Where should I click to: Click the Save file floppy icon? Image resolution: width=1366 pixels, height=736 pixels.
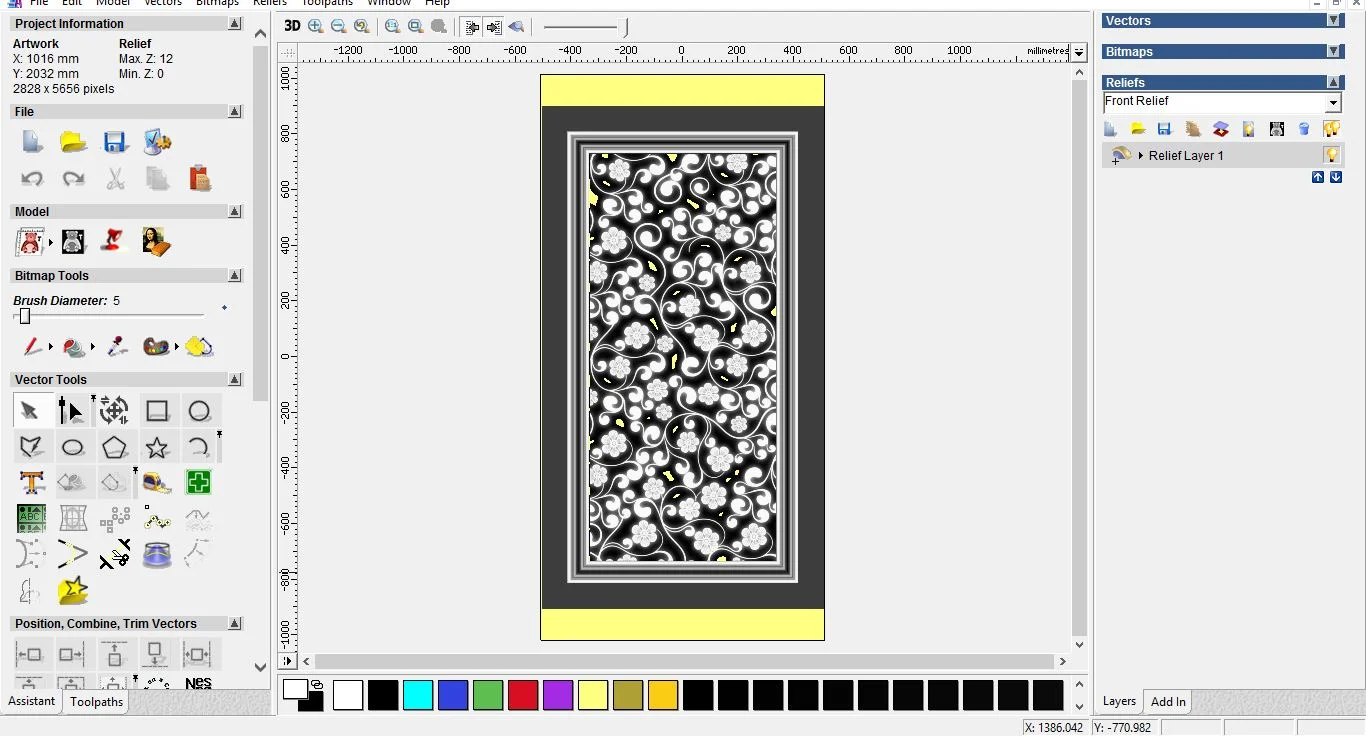coord(115,142)
